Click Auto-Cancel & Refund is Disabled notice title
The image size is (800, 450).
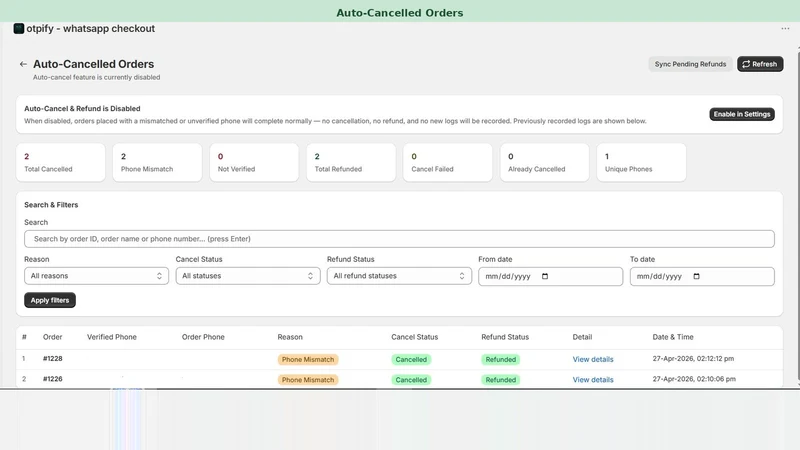[82, 109]
